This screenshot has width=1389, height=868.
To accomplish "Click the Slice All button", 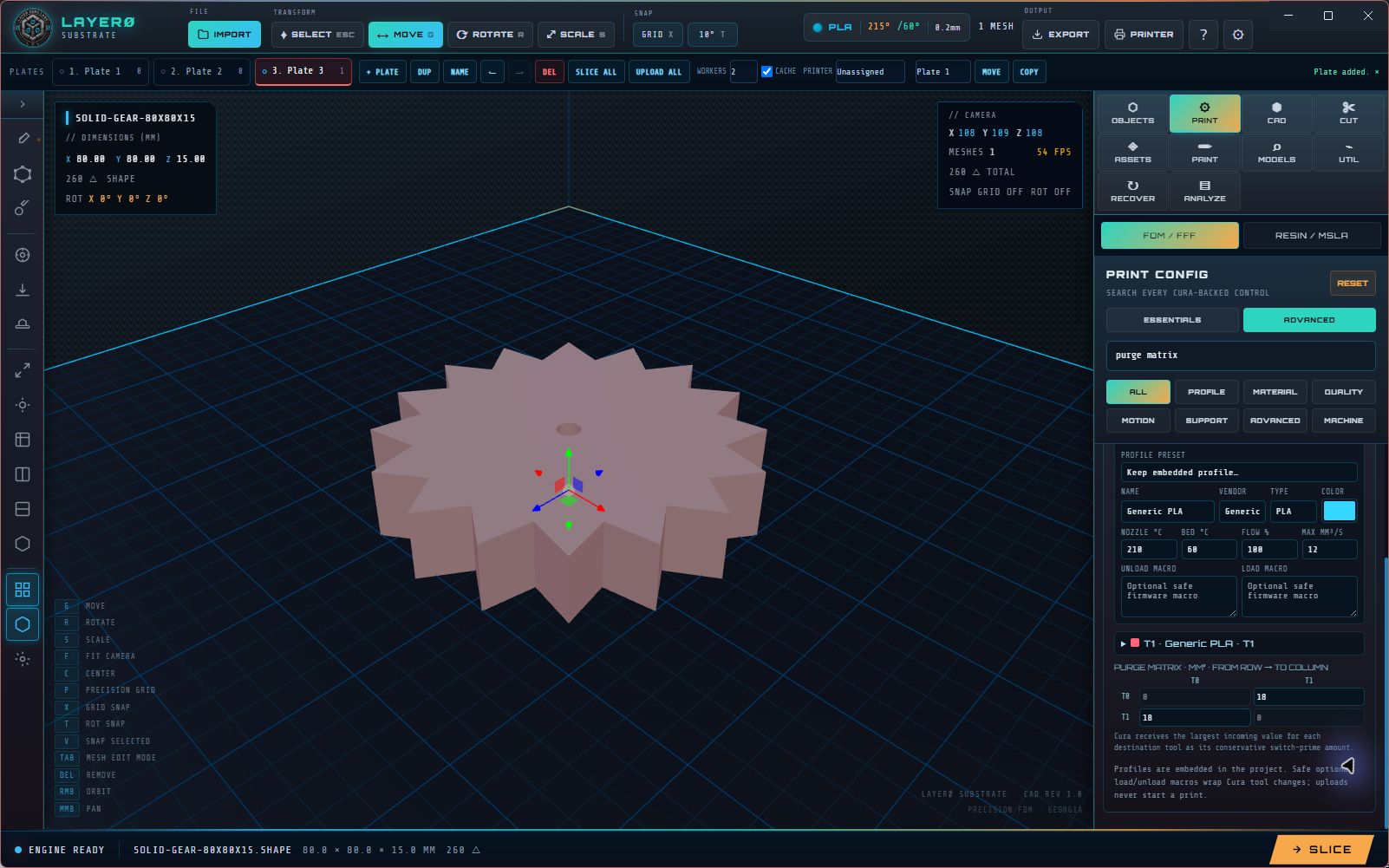I will point(596,72).
